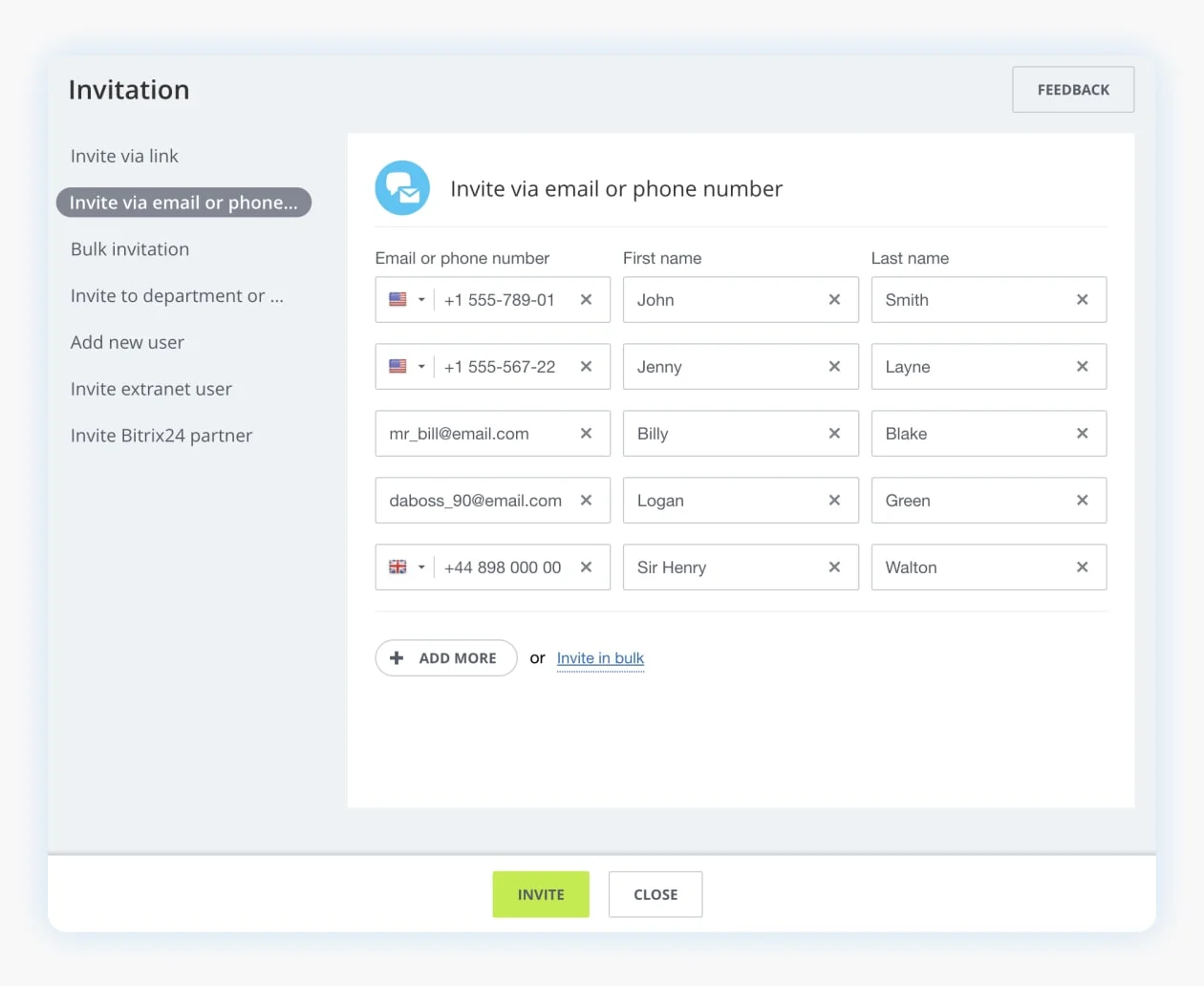Clear the Walton last name field
Screen dimensions: 1204x986
point(1082,568)
